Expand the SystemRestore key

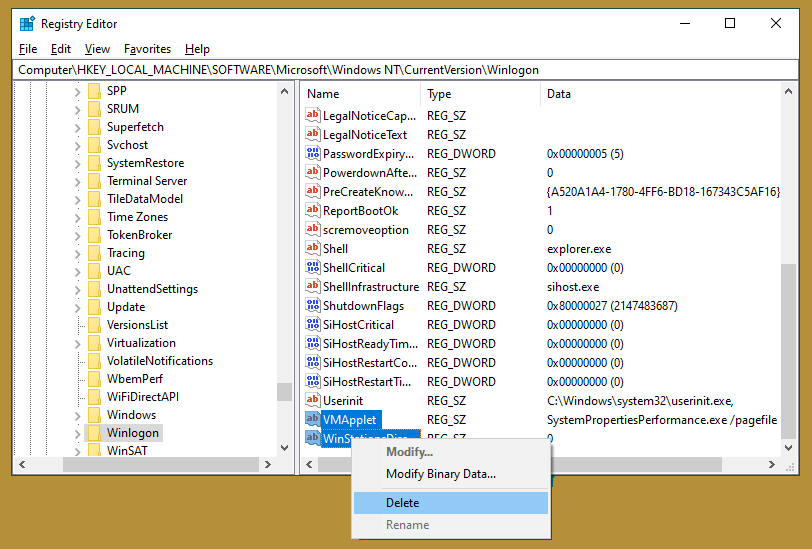[77, 164]
